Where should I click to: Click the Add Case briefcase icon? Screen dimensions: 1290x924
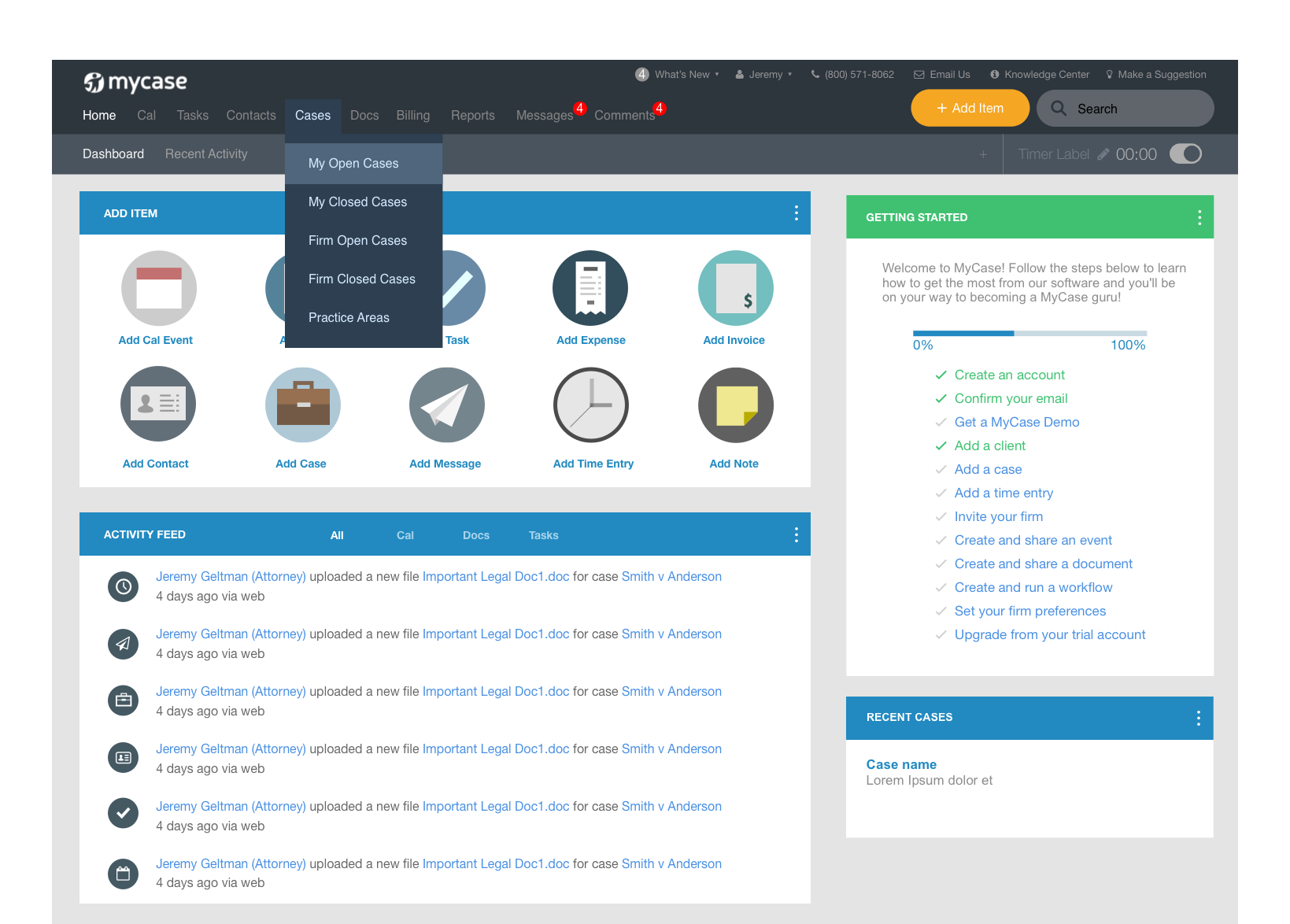(303, 405)
